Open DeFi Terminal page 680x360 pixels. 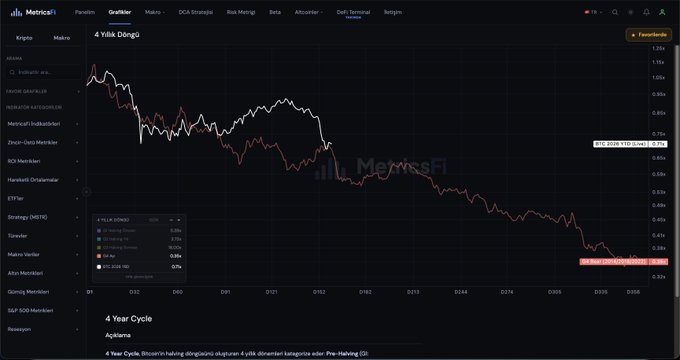[353, 12]
